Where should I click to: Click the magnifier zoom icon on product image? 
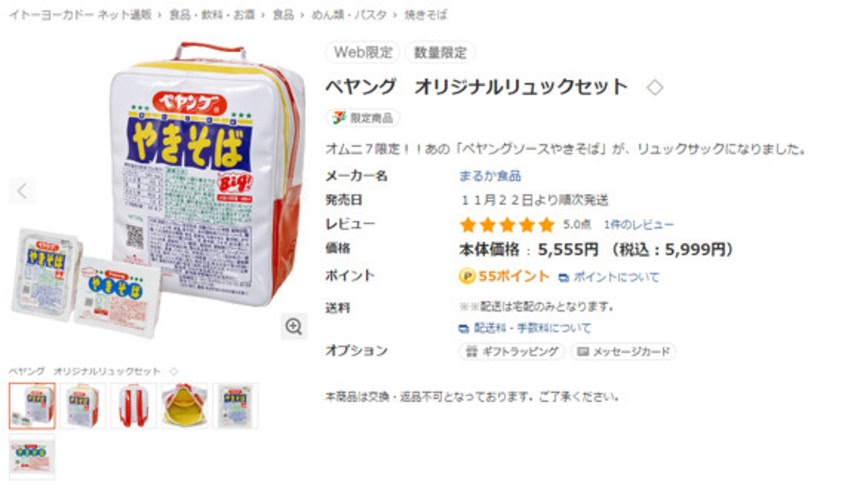point(293,326)
